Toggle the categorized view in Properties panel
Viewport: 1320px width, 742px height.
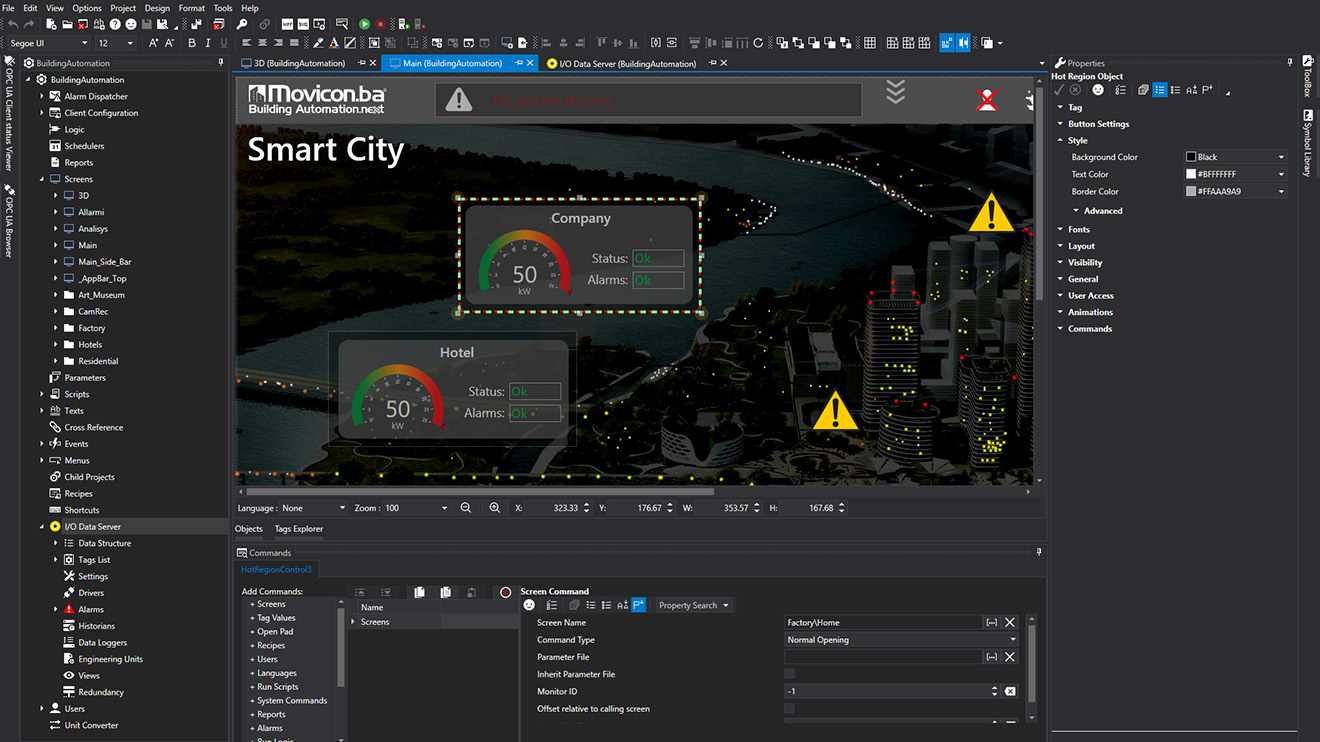1161,91
